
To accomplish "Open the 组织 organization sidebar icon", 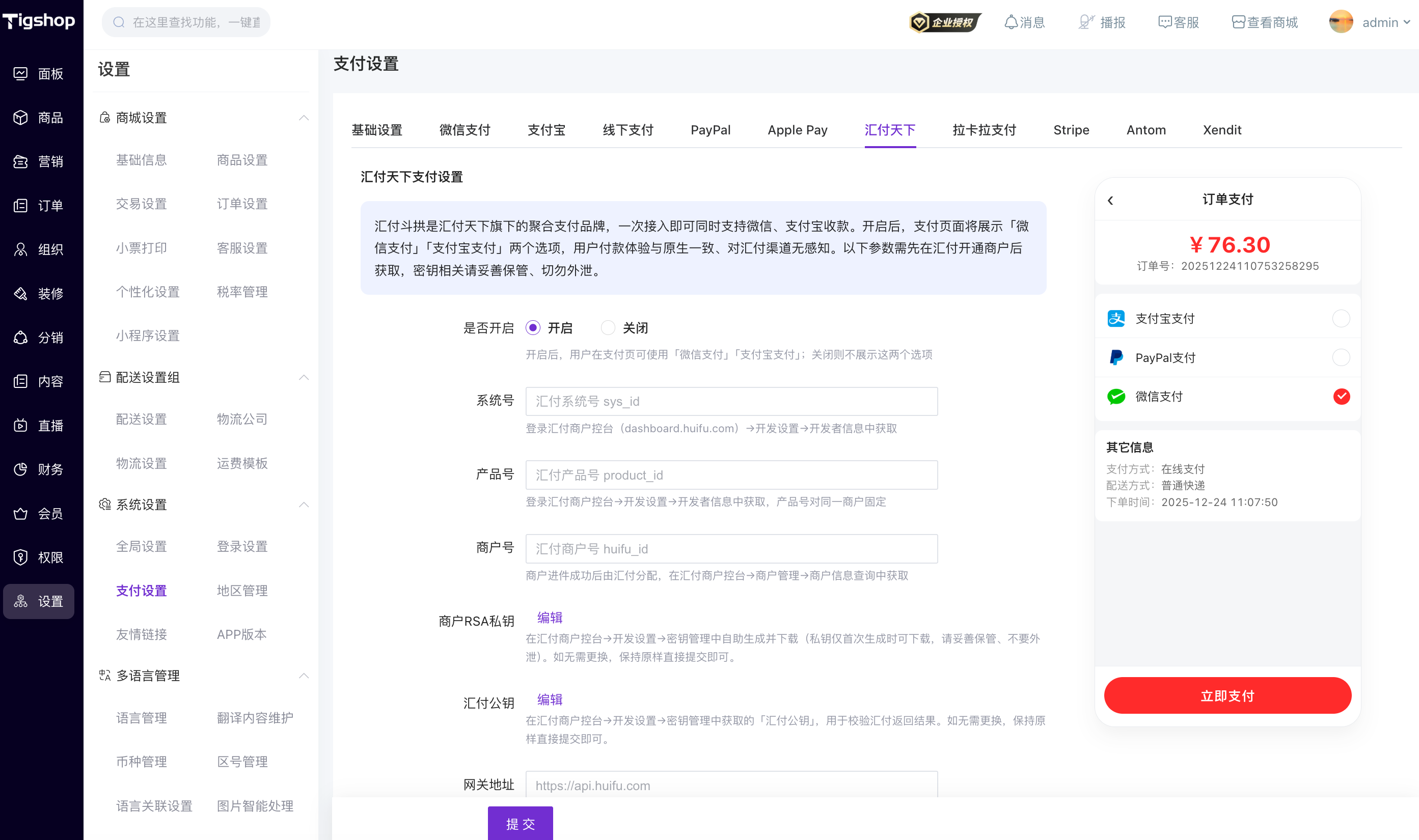I will [20, 249].
